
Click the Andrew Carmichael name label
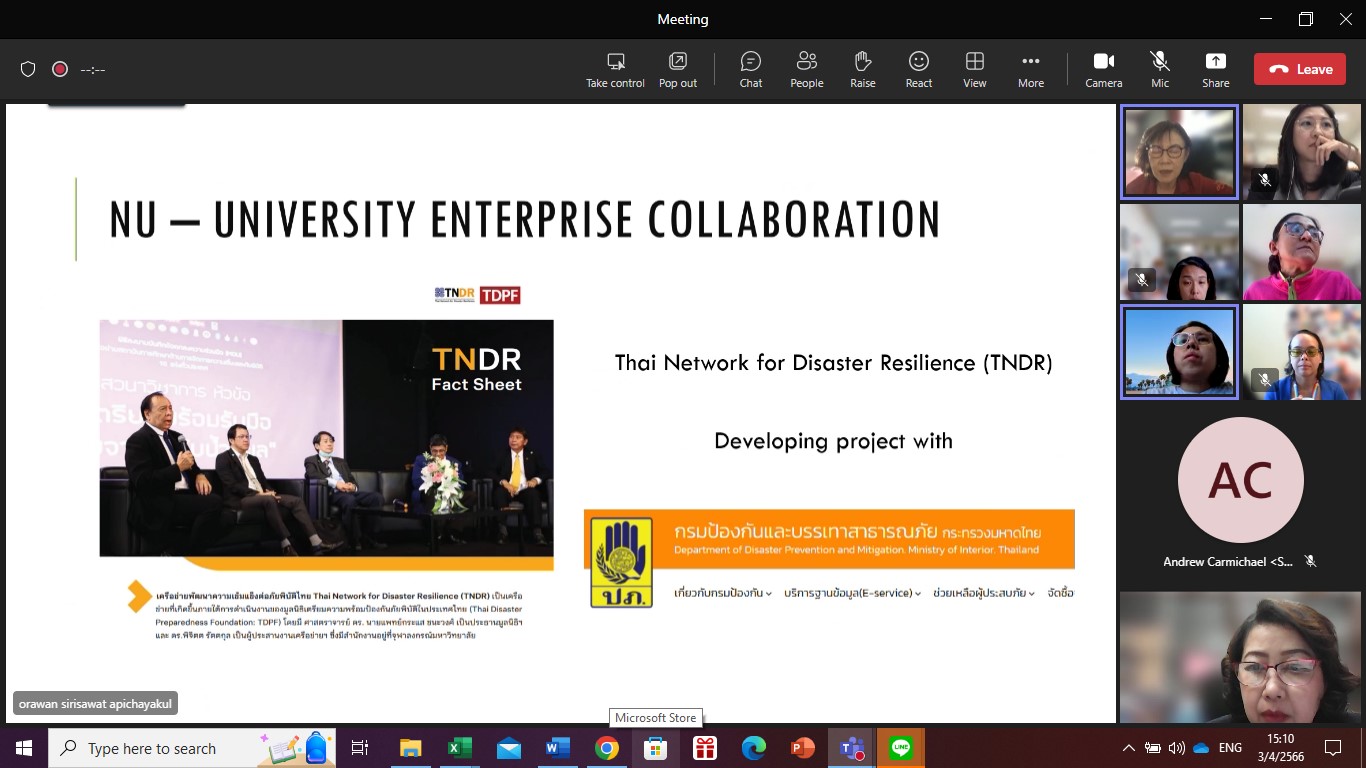pyautogui.click(x=1228, y=562)
